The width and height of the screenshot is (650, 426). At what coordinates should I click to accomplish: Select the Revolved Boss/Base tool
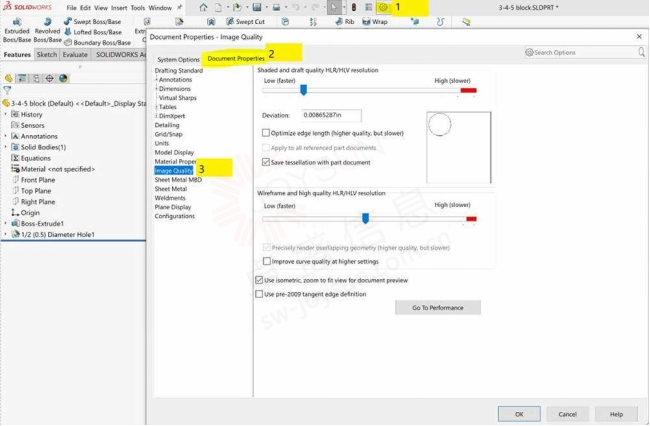tap(47, 30)
